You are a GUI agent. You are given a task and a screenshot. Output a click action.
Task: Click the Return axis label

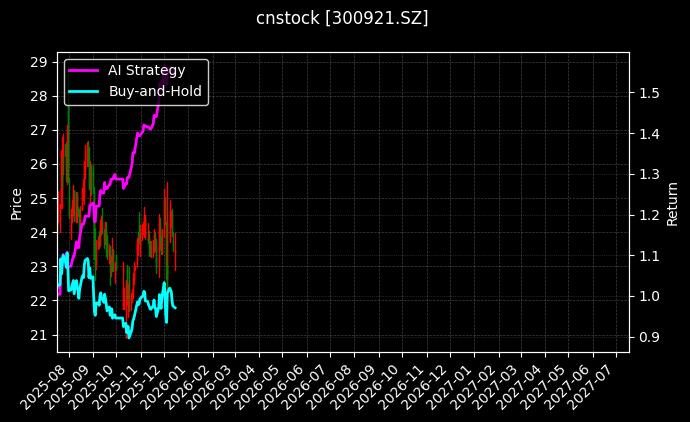(673, 198)
